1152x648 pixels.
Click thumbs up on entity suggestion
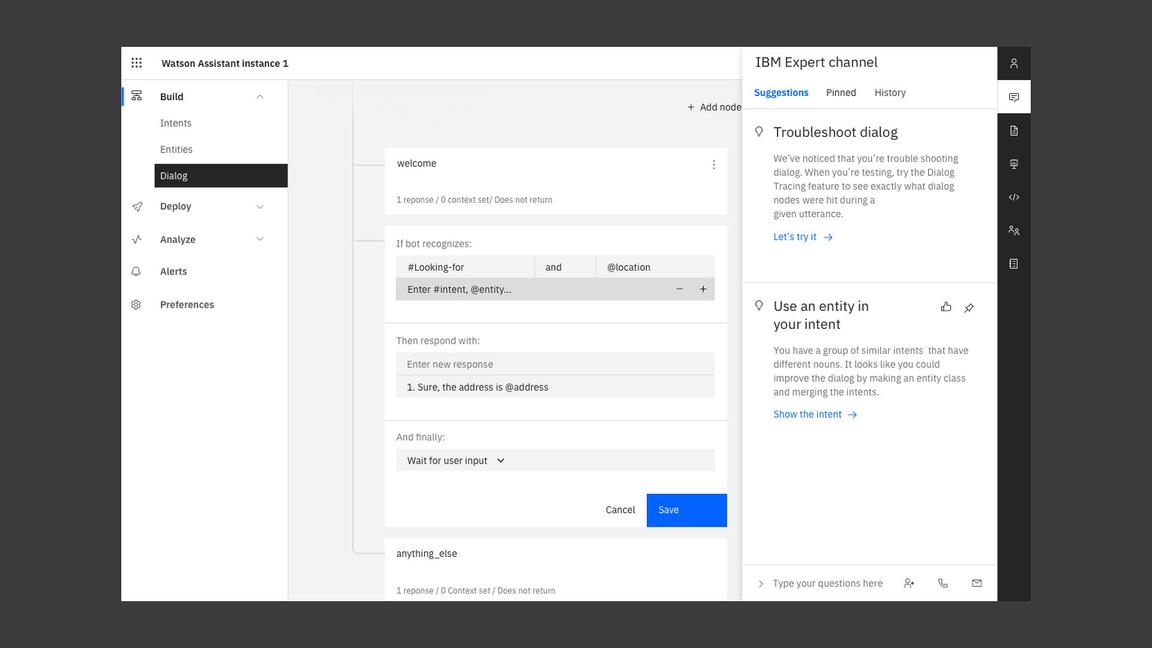pyautogui.click(x=946, y=307)
